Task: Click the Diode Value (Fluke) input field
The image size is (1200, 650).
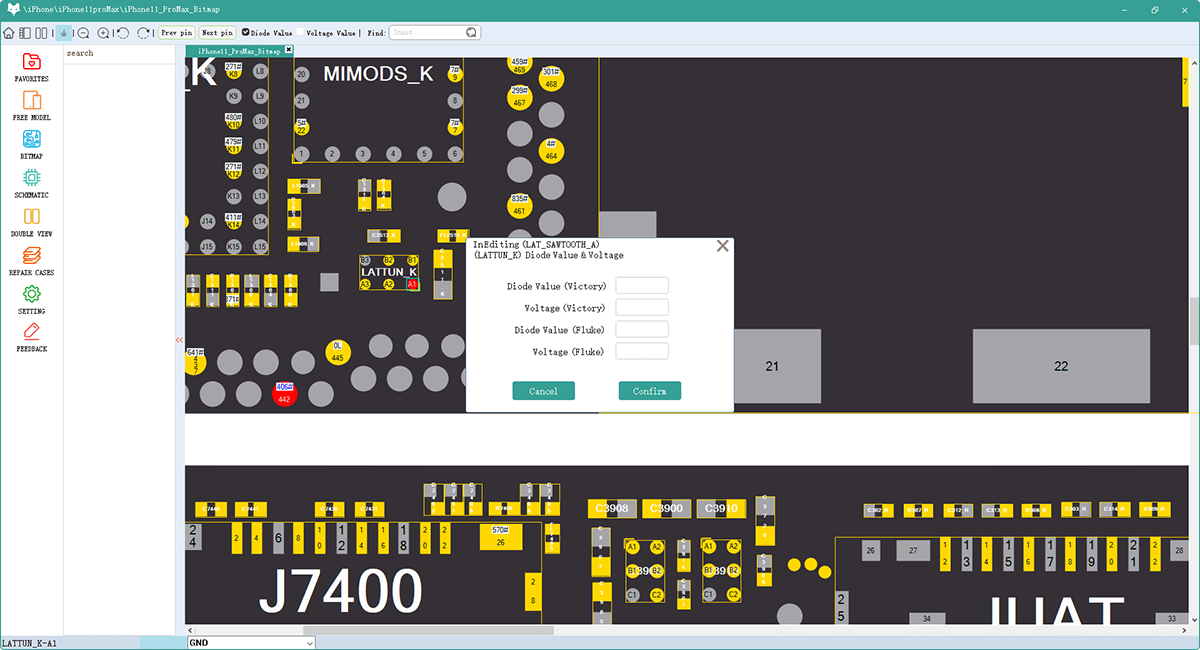Action: click(642, 328)
